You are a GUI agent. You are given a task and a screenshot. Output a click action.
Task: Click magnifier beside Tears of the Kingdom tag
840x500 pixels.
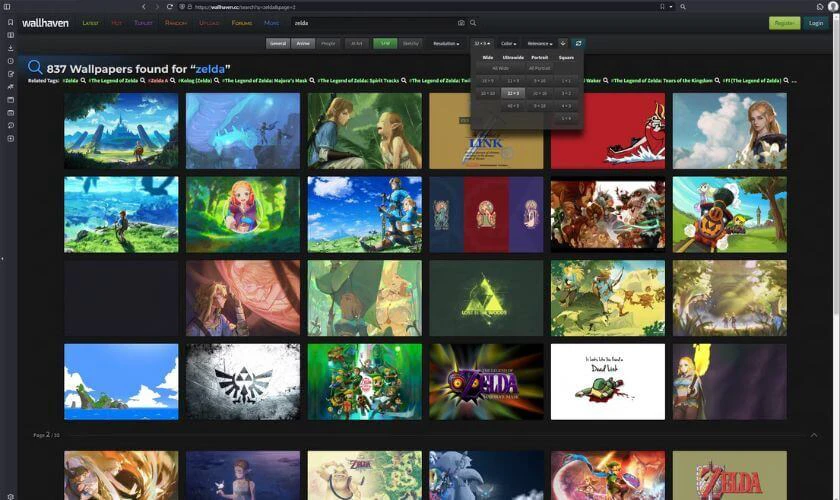pos(717,80)
